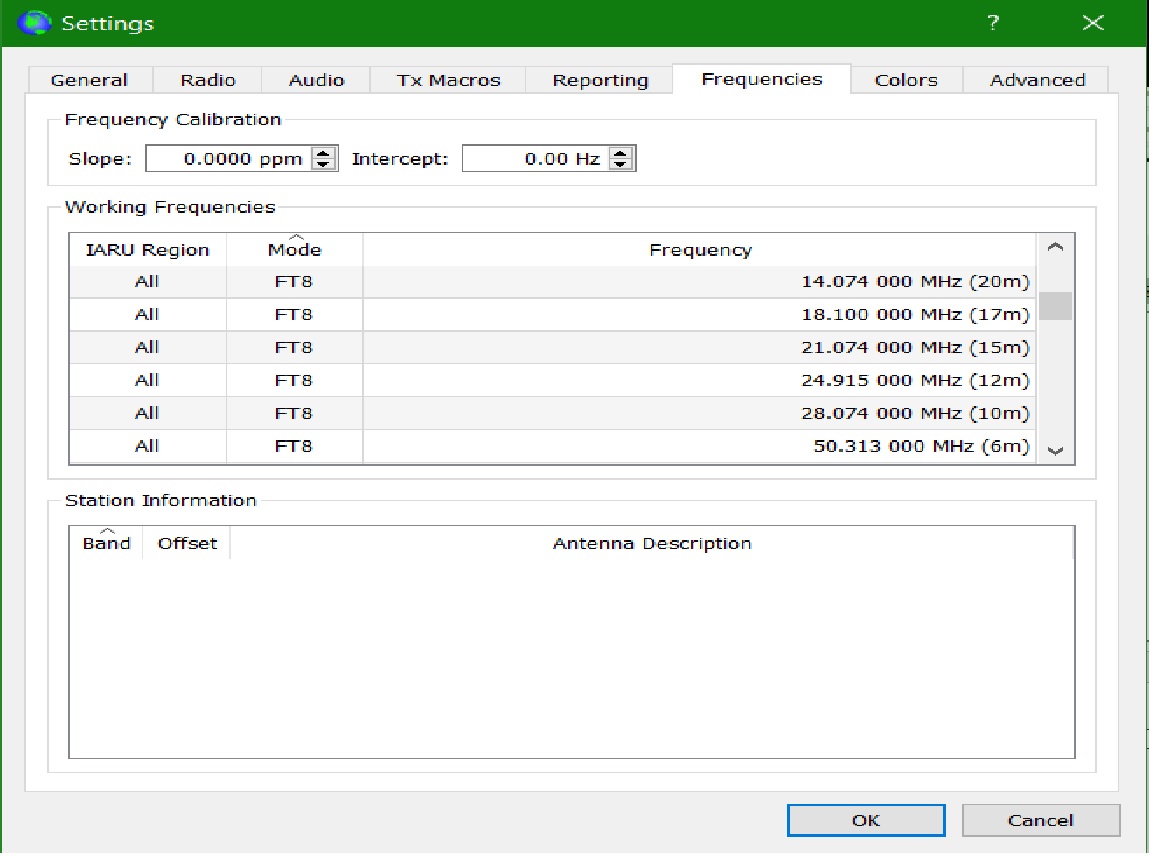Viewport: 1152px width, 856px height.
Task: Open the Colors tab
Action: [x=906, y=80]
